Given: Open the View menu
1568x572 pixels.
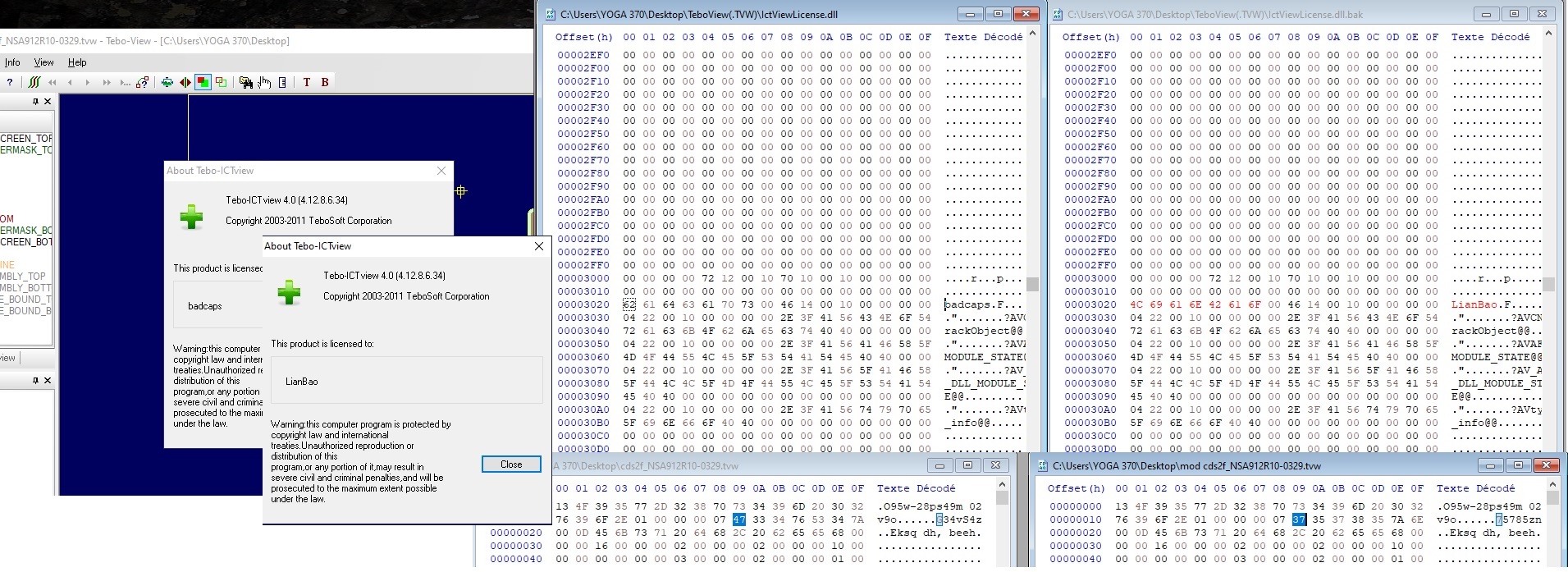Looking at the screenshot, I should click(x=43, y=62).
